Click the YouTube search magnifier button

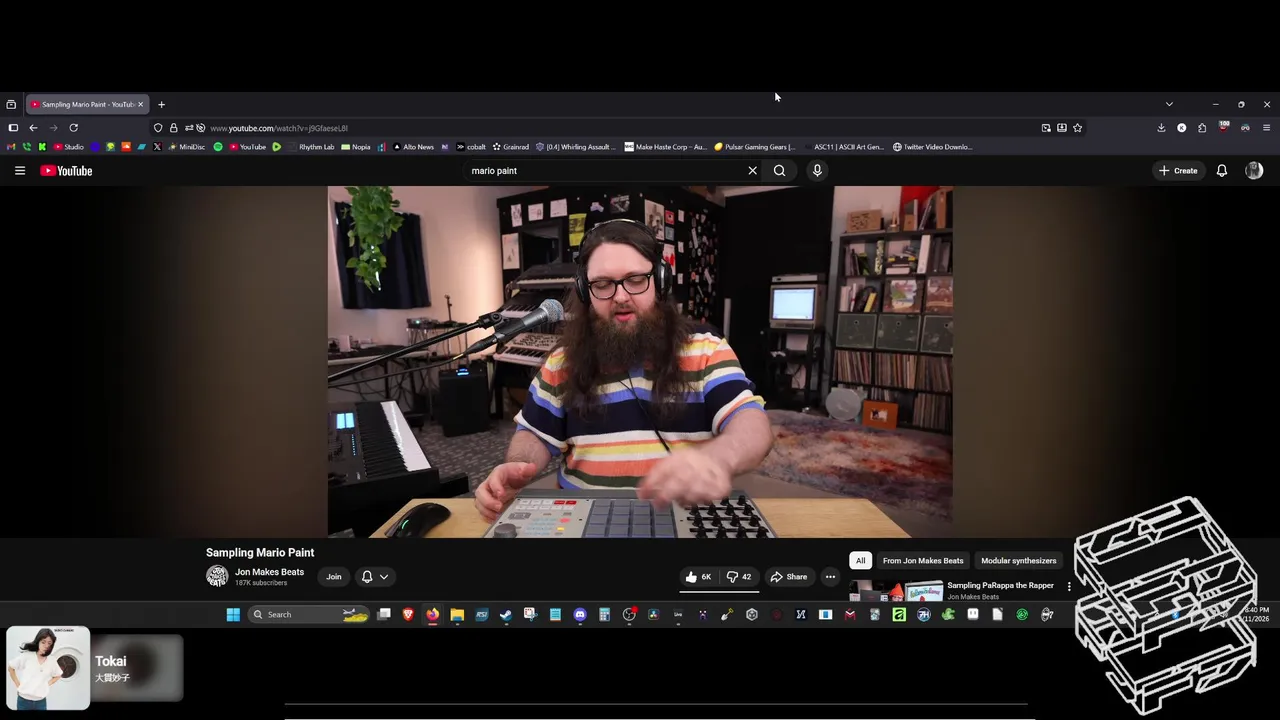[x=779, y=171]
